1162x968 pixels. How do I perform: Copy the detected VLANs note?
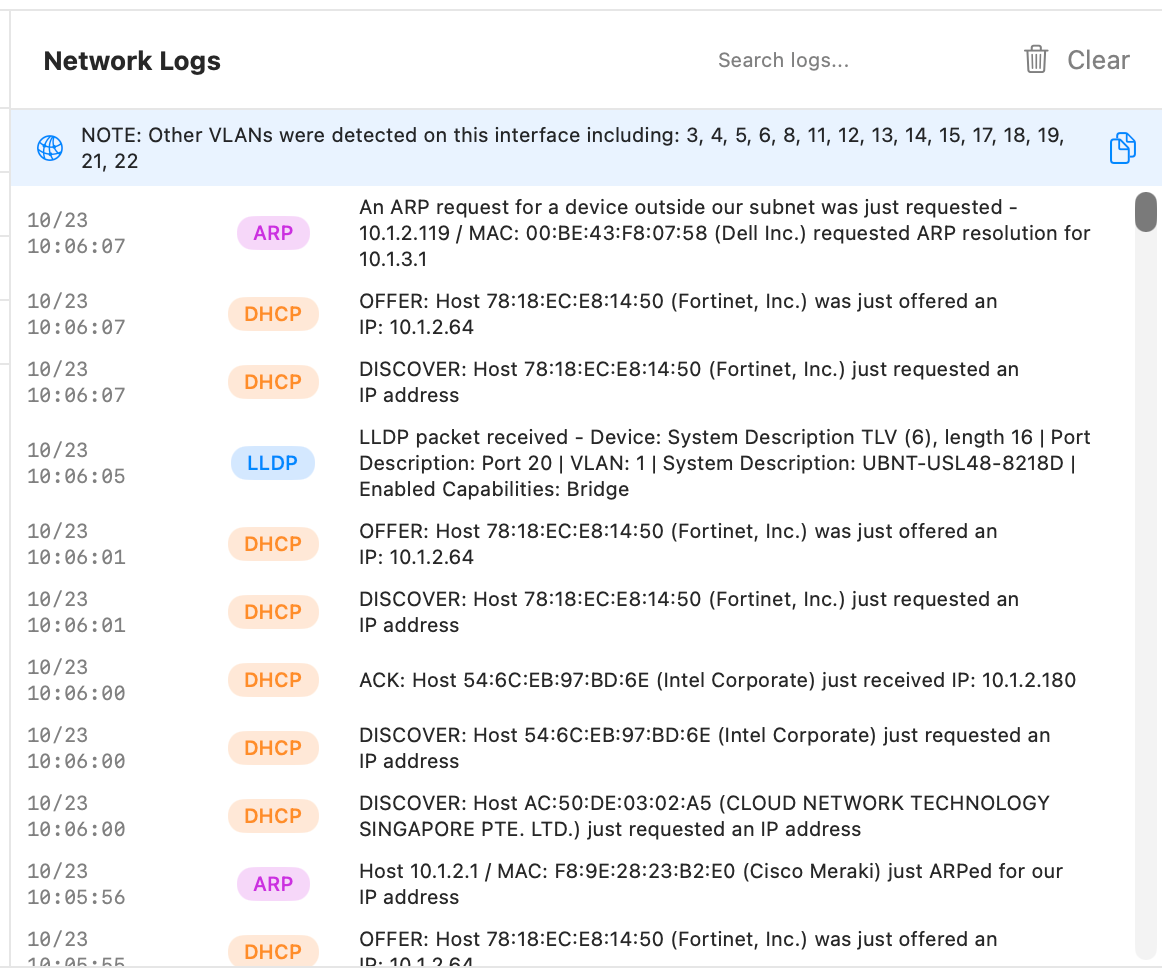[x=1122, y=148]
